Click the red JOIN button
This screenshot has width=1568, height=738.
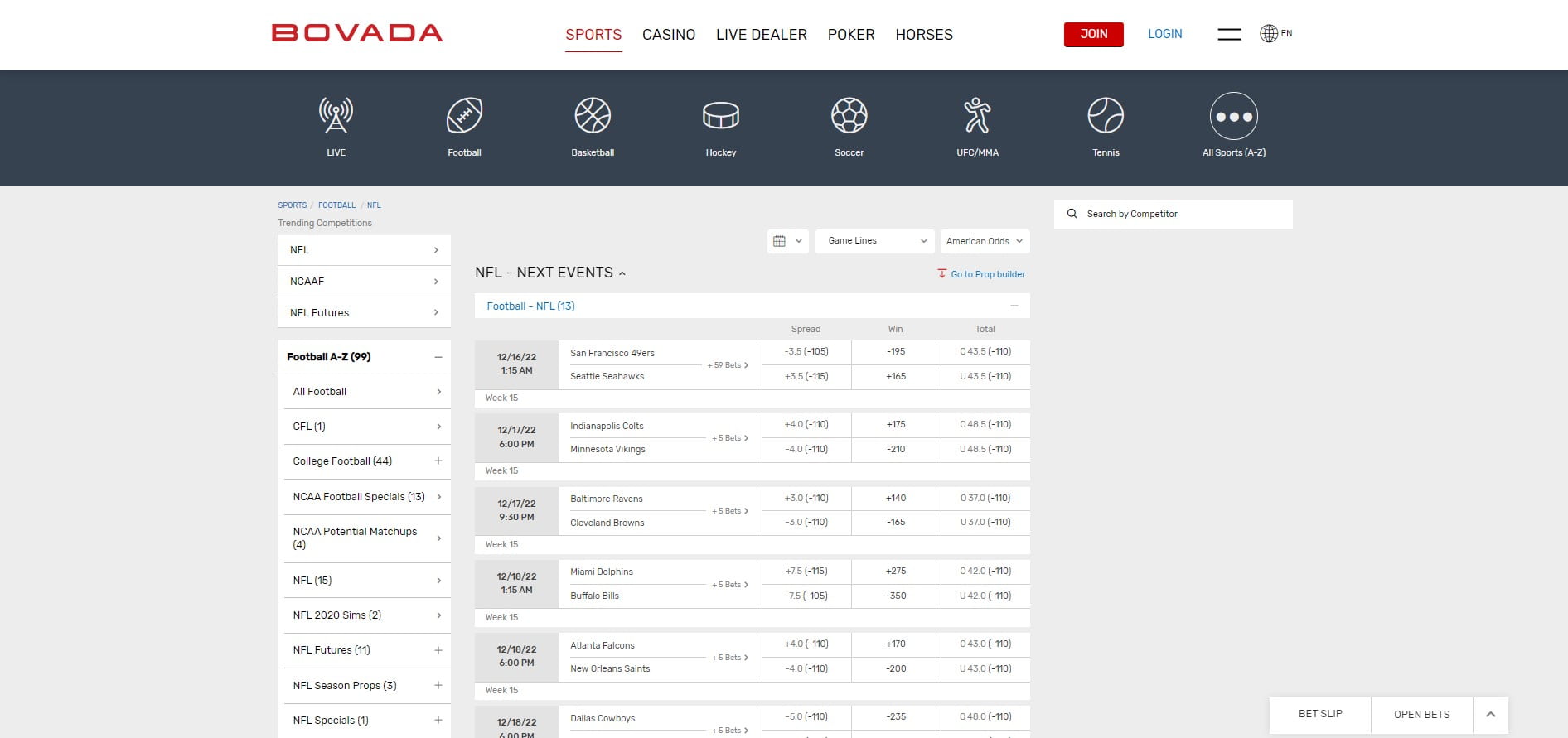click(x=1094, y=34)
